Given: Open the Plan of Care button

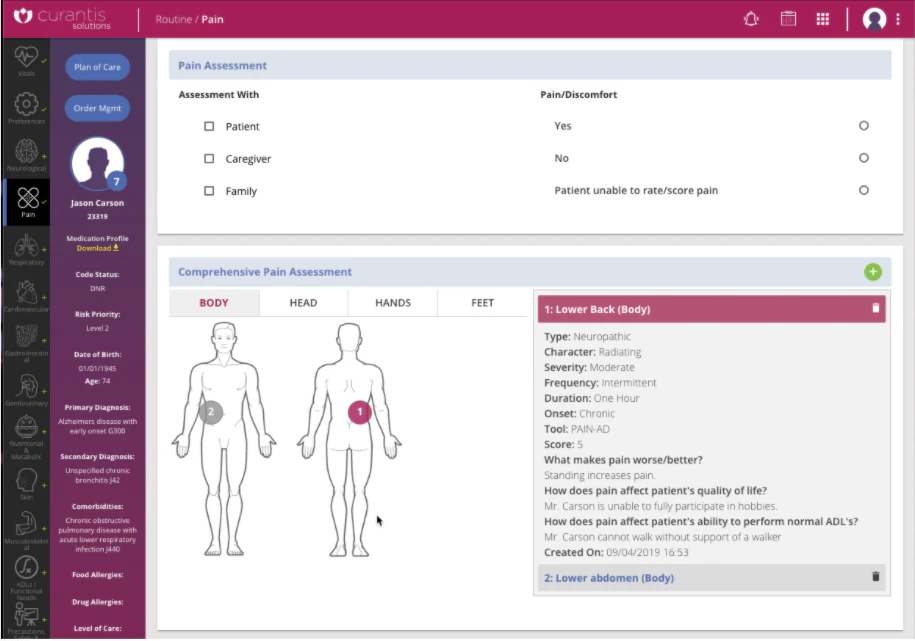Looking at the screenshot, I should pos(97,67).
